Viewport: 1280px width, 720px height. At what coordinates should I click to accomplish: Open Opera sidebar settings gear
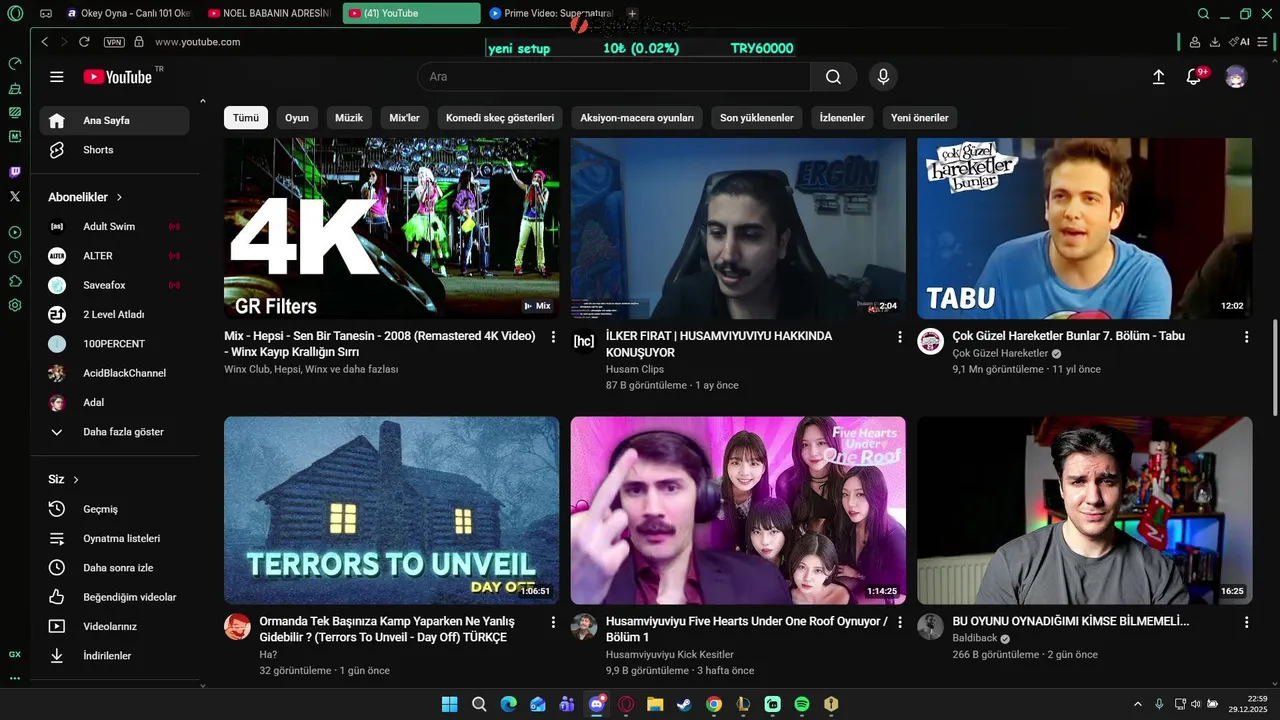point(15,305)
